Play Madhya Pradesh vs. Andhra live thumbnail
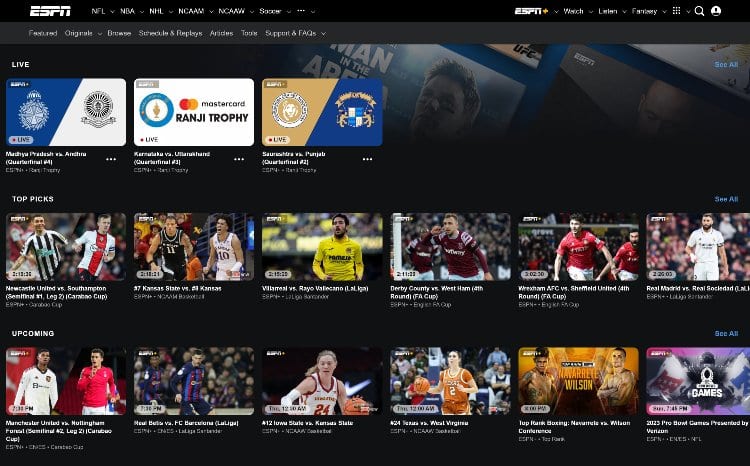This screenshot has width=750, height=466. click(66, 112)
